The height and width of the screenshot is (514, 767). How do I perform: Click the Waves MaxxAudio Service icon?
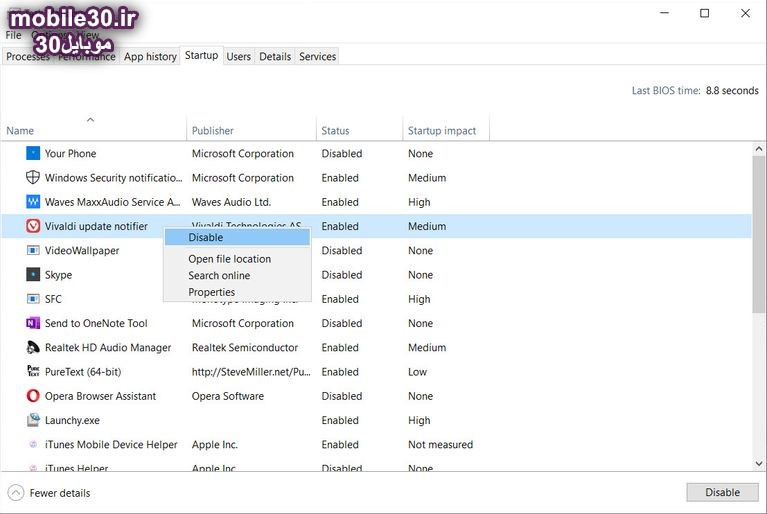tap(33, 202)
